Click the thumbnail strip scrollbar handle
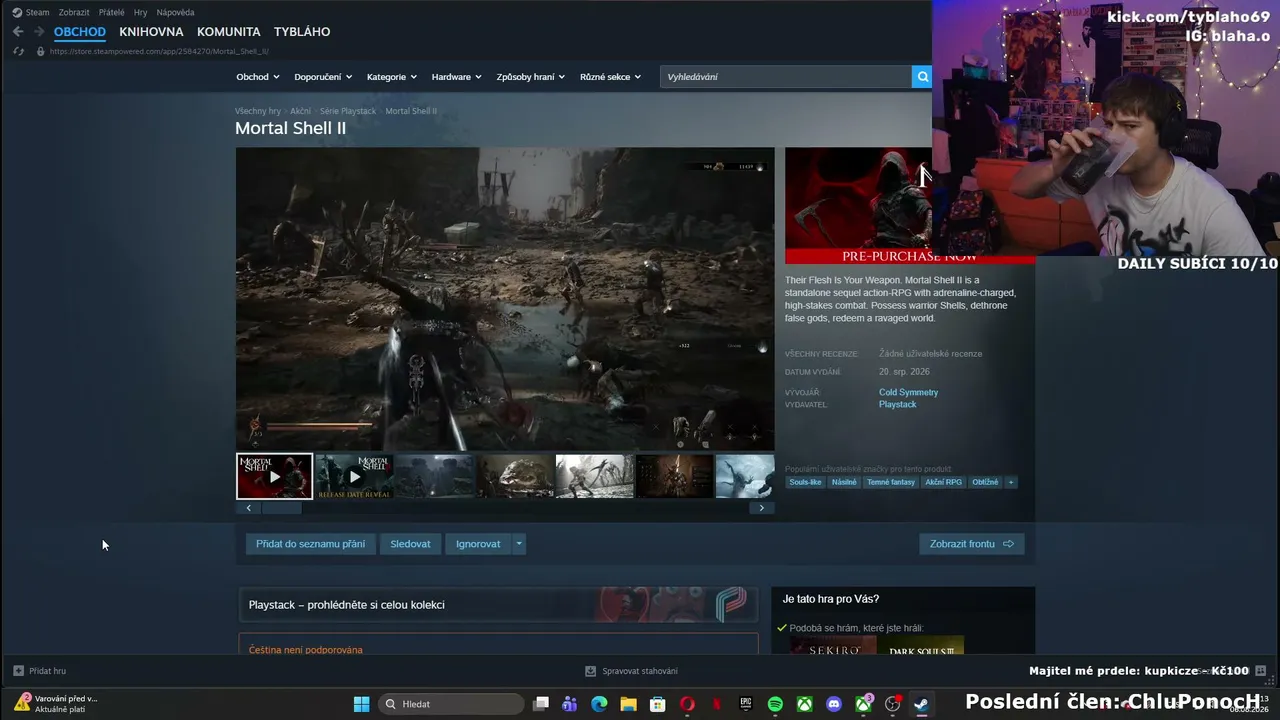The height and width of the screenshot is (720, 1280). 281,508
